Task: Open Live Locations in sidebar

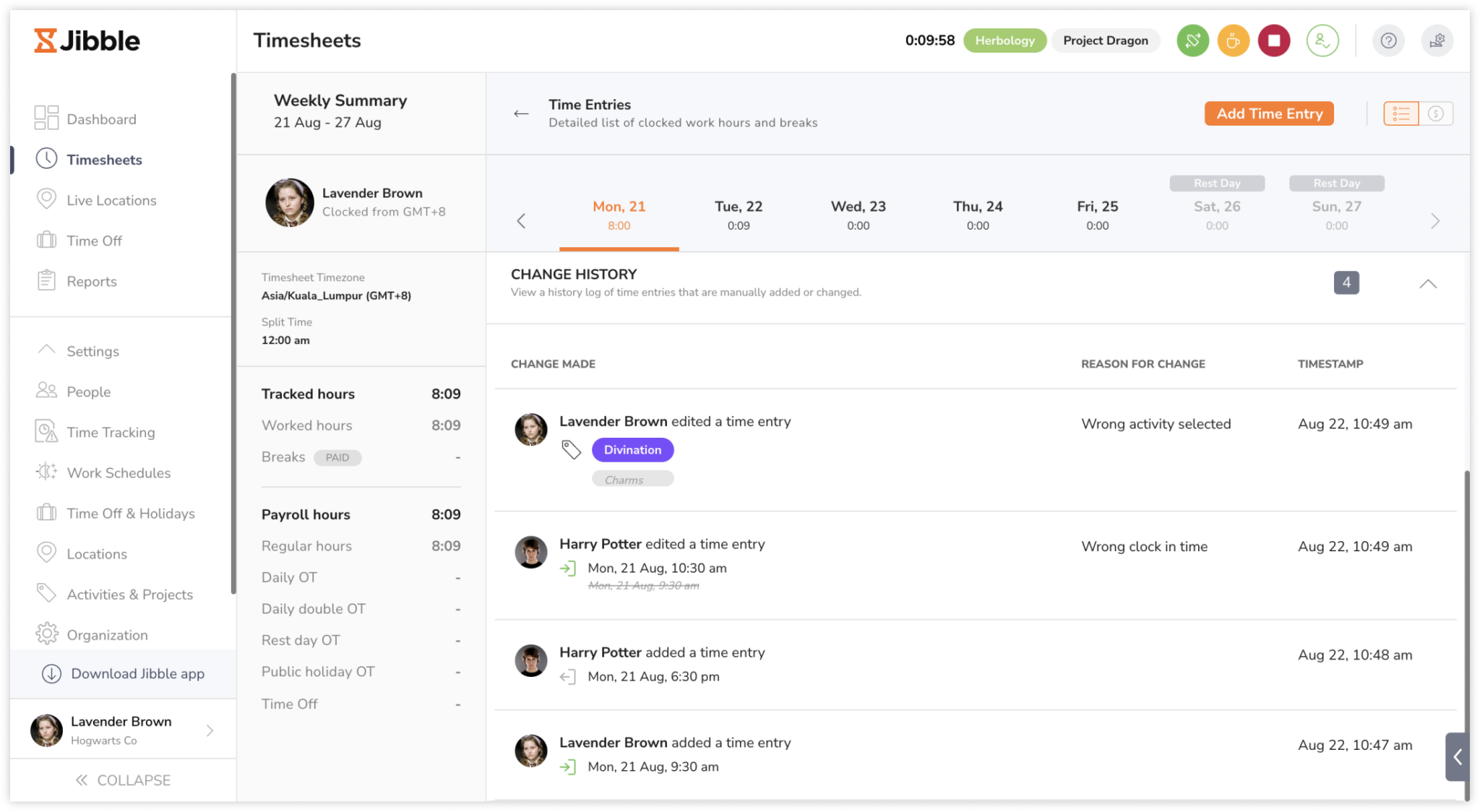Action: pyautogui.click(x=111, y=200)
